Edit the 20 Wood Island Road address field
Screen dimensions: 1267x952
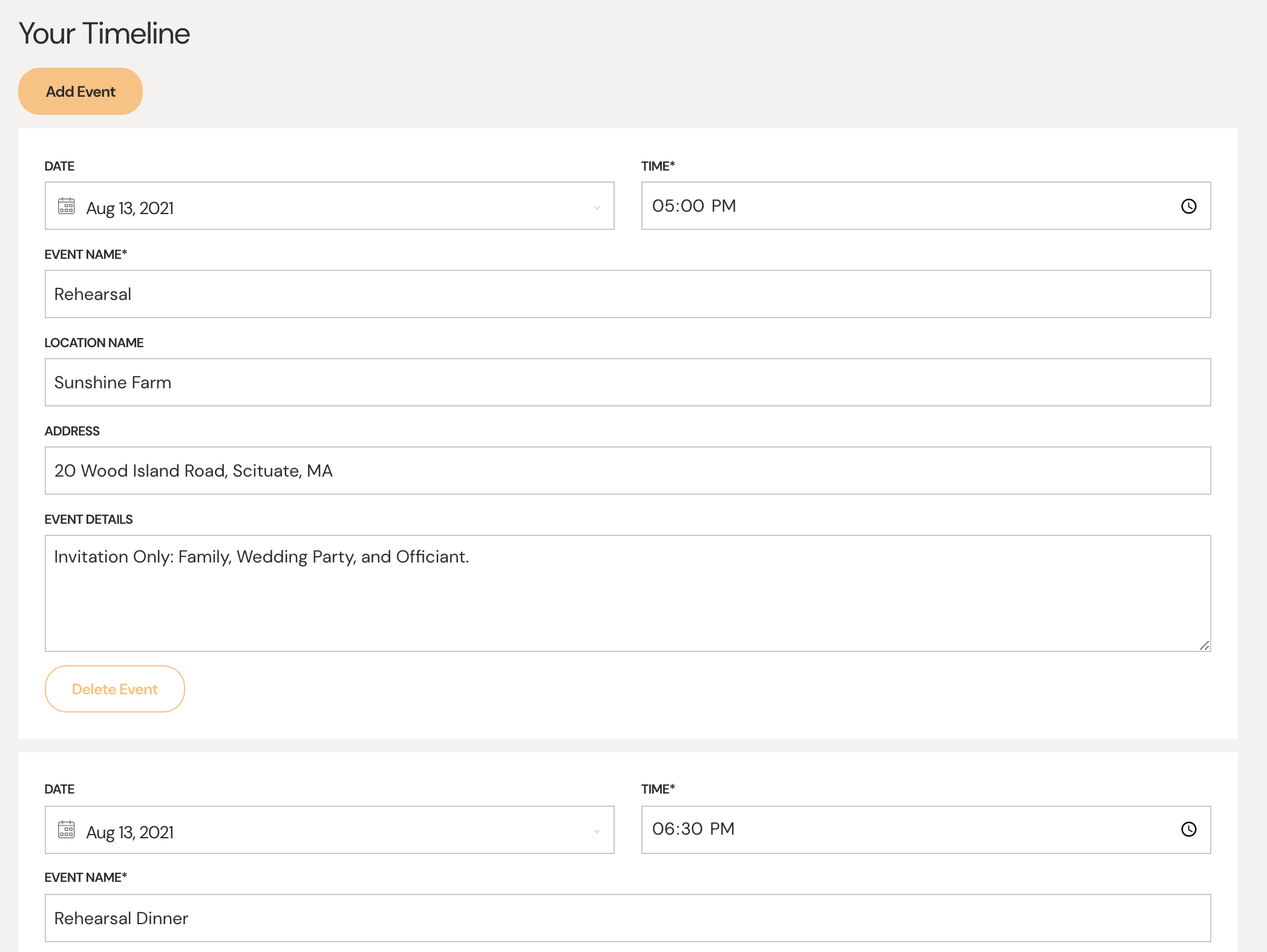[627, 471]
